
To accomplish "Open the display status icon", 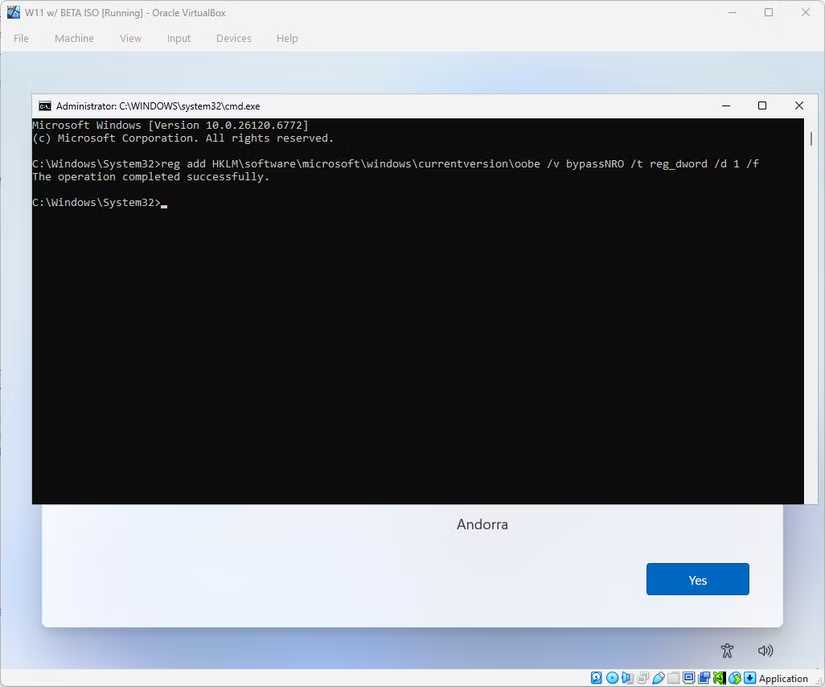I will [x=687, y=677].
